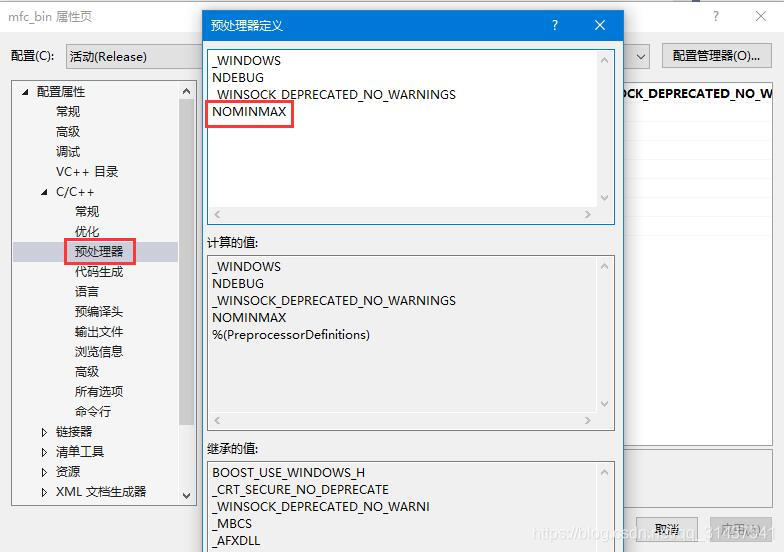Image resolution: width=784 pixels, height=552 pixels.
Task: Click down arrow of definitions edit box scrollbar
Action: [x=604, y=198]
